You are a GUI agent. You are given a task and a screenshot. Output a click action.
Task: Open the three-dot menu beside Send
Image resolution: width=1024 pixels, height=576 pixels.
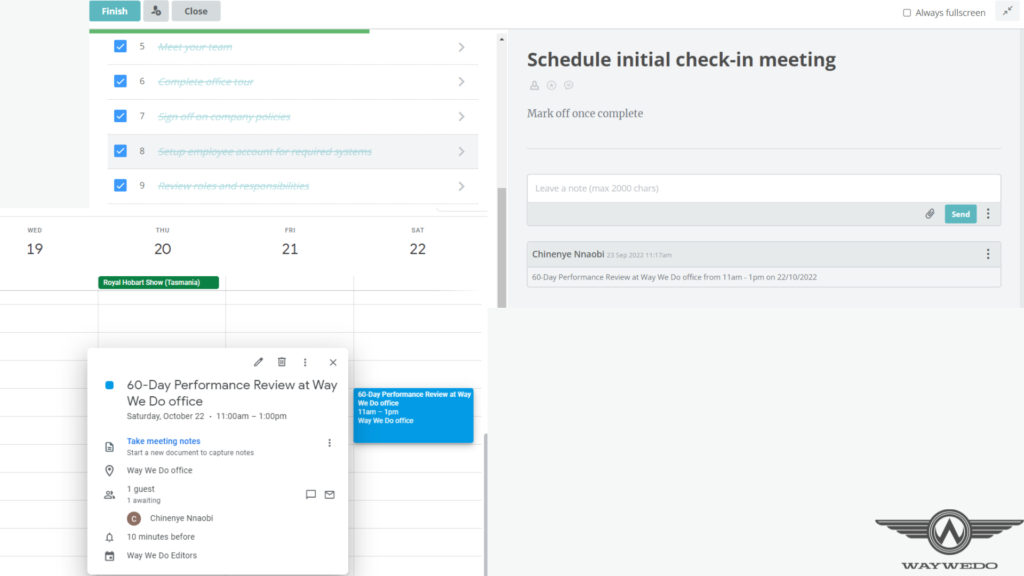point(988,213)
